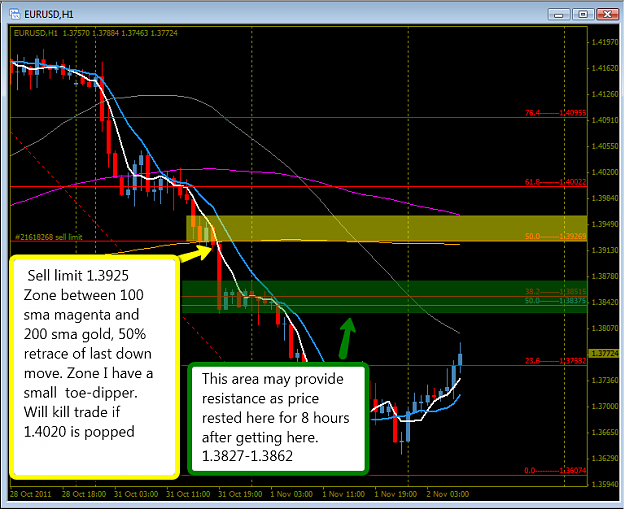Select the 61.8 Fibonacci level label 1.40022
The width and height of the screenshot is (625, 509).
[x=555, y=182]
